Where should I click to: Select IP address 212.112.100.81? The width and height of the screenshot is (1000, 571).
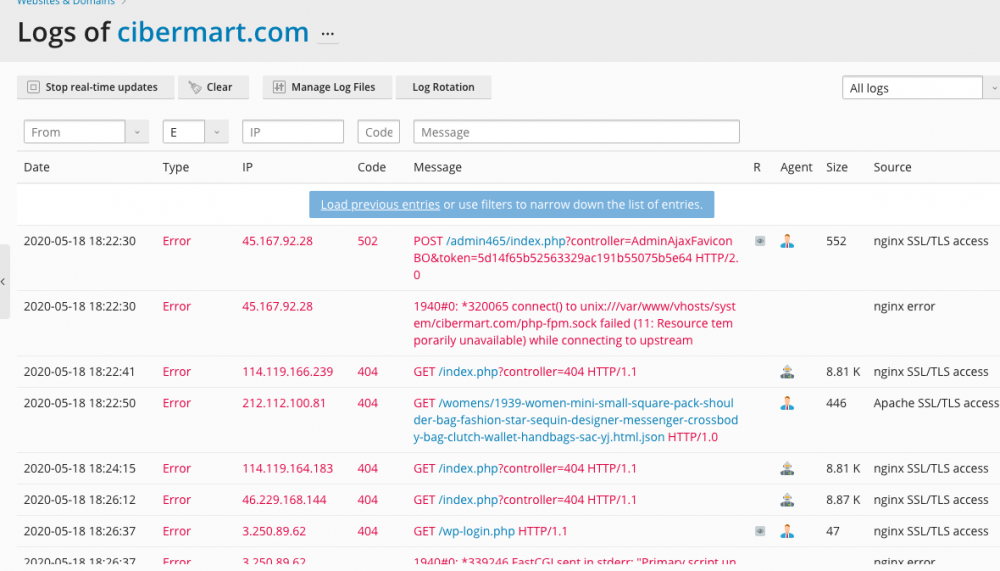284,403
